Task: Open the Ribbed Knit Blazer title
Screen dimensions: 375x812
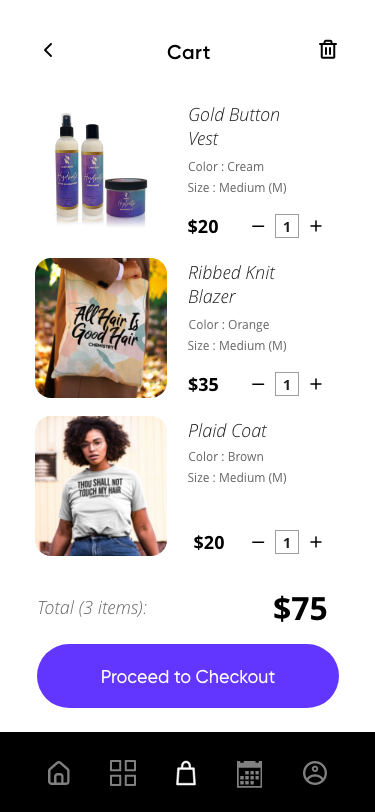Action: pyautogui.click(x=232, y=284)
